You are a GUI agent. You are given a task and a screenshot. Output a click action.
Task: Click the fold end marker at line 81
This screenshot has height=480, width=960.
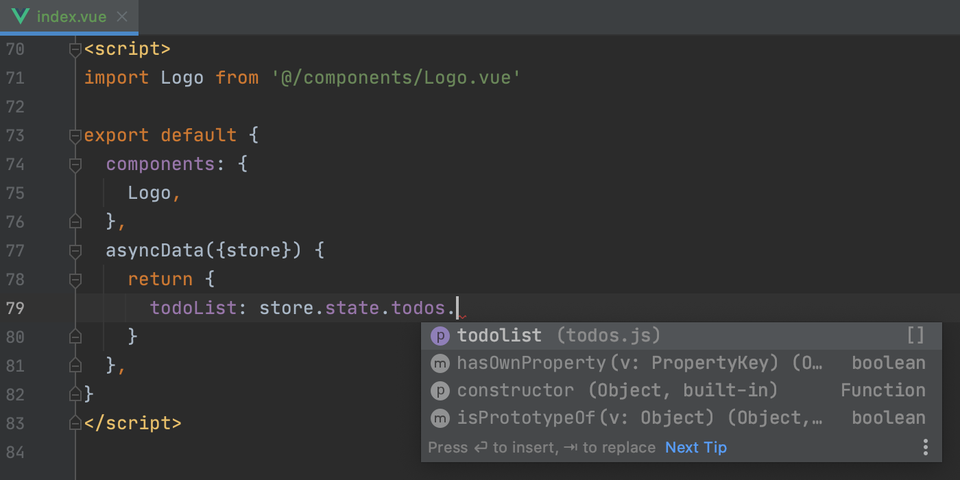(x=74, y=366)
